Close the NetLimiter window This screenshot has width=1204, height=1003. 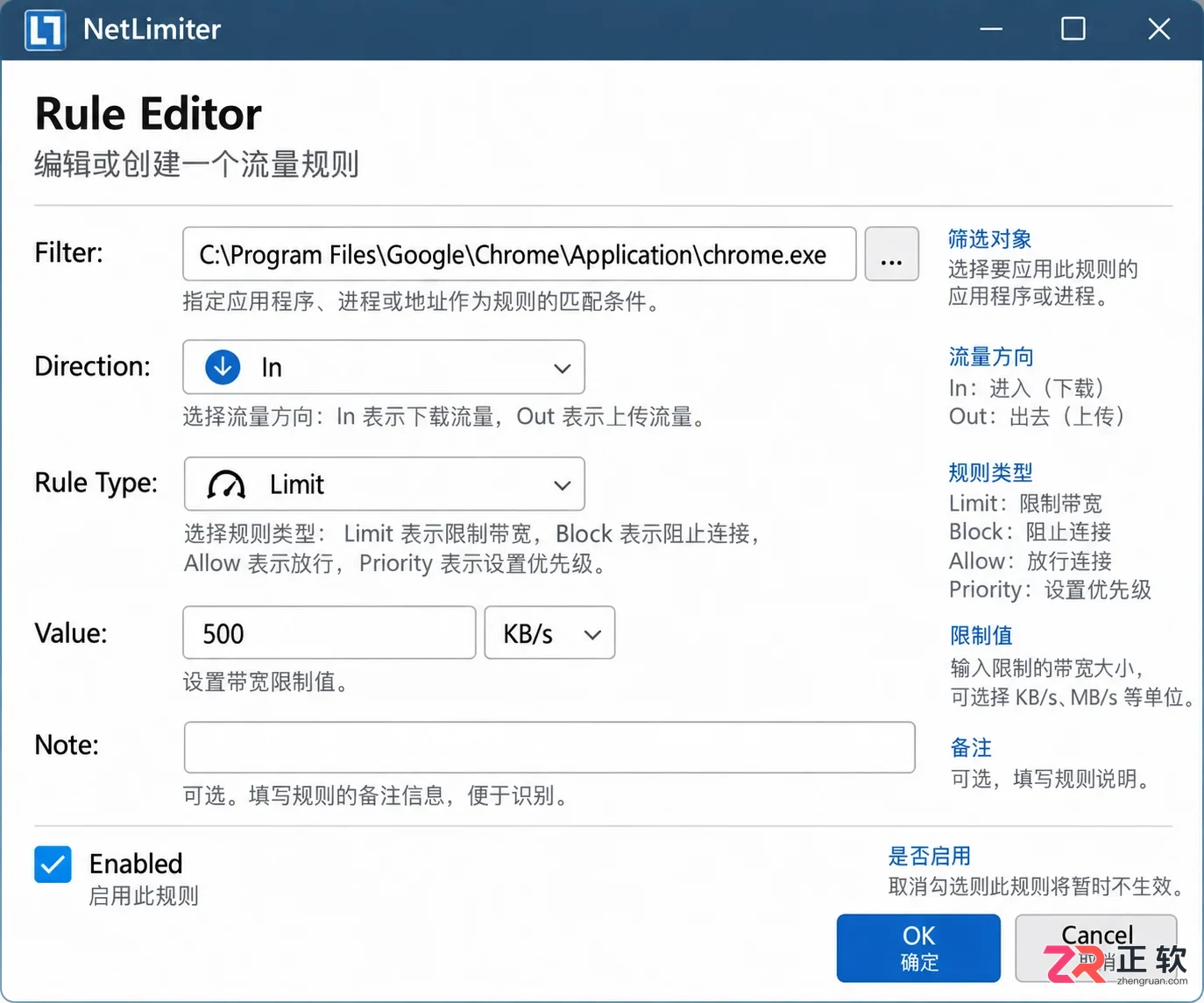pyautogui.click(x=1158, y=29)
